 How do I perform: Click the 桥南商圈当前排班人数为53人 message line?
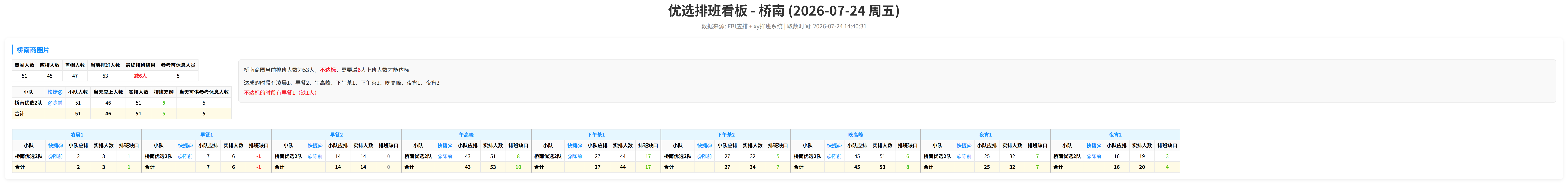click(x=326, y=70)
